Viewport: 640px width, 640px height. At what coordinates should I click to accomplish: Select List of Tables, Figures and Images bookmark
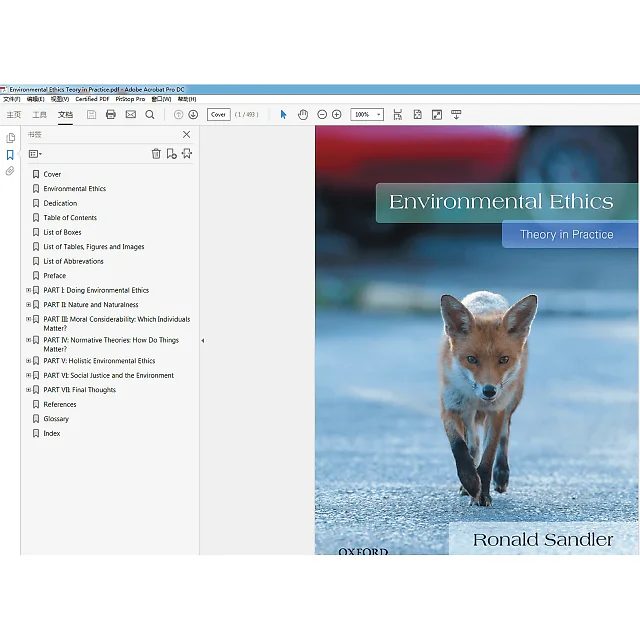click(94, 247)
